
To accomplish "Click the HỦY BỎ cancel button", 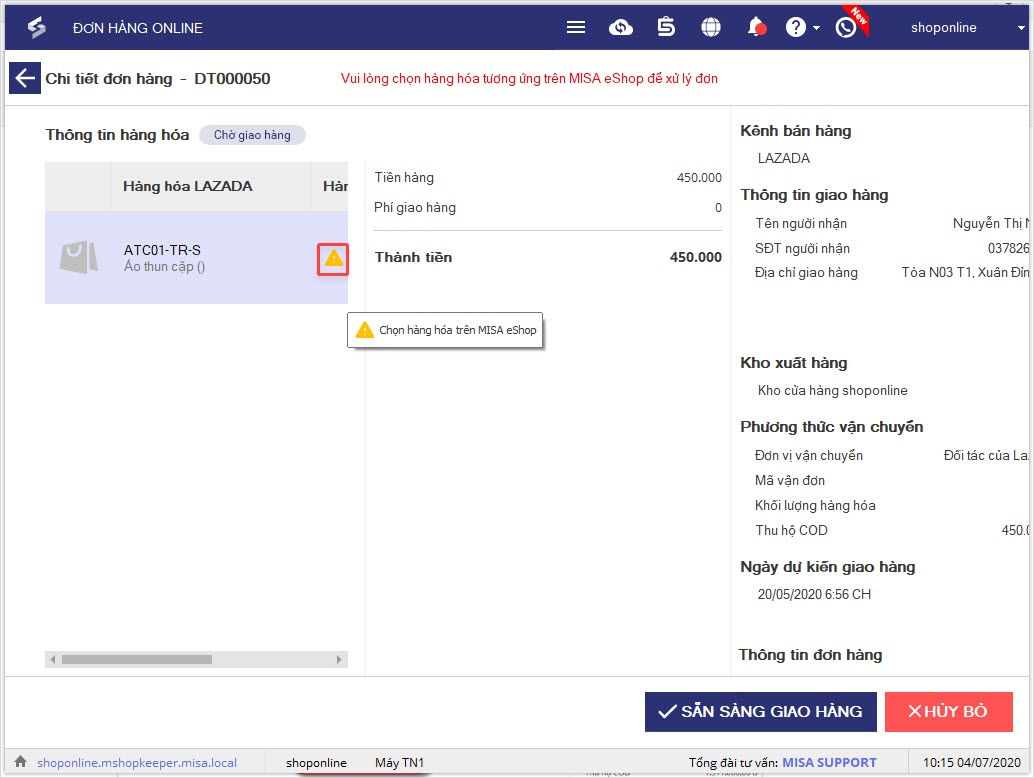I will click(948, 711).
